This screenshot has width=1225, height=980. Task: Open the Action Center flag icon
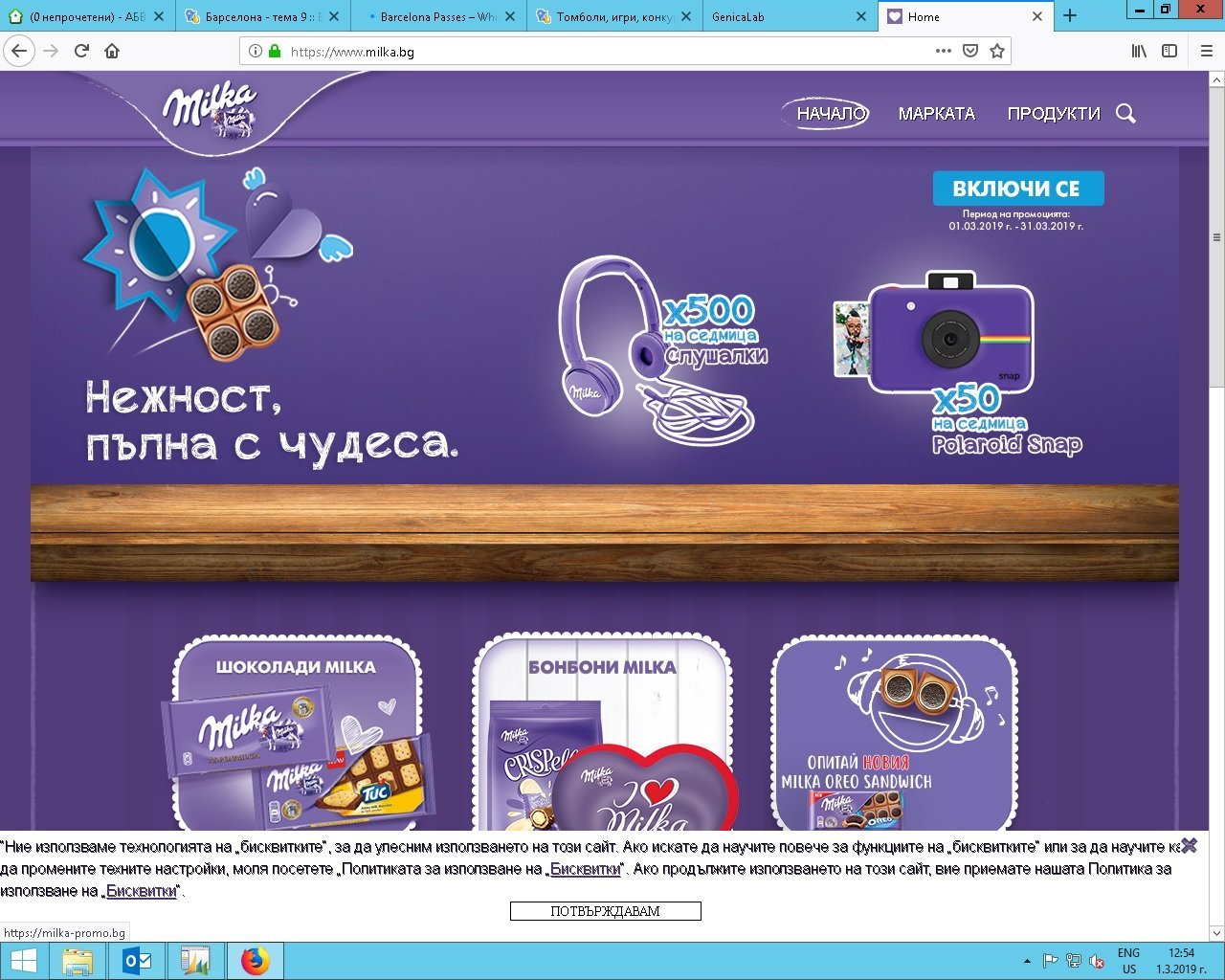[1050, 961]
